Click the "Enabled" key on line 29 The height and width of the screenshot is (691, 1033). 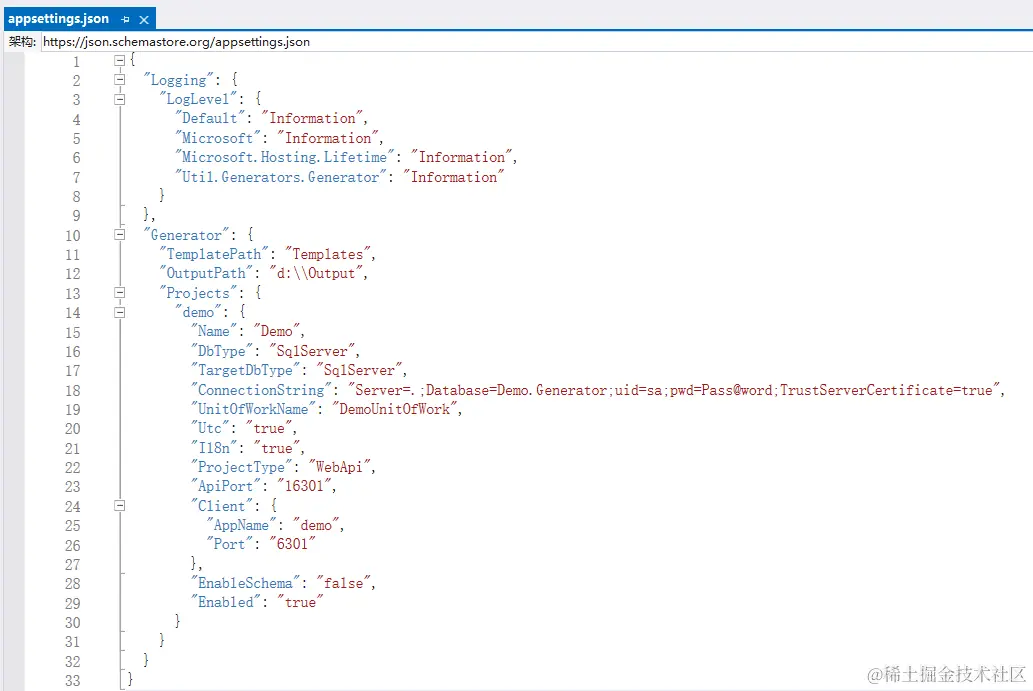[x=225, y=602]
